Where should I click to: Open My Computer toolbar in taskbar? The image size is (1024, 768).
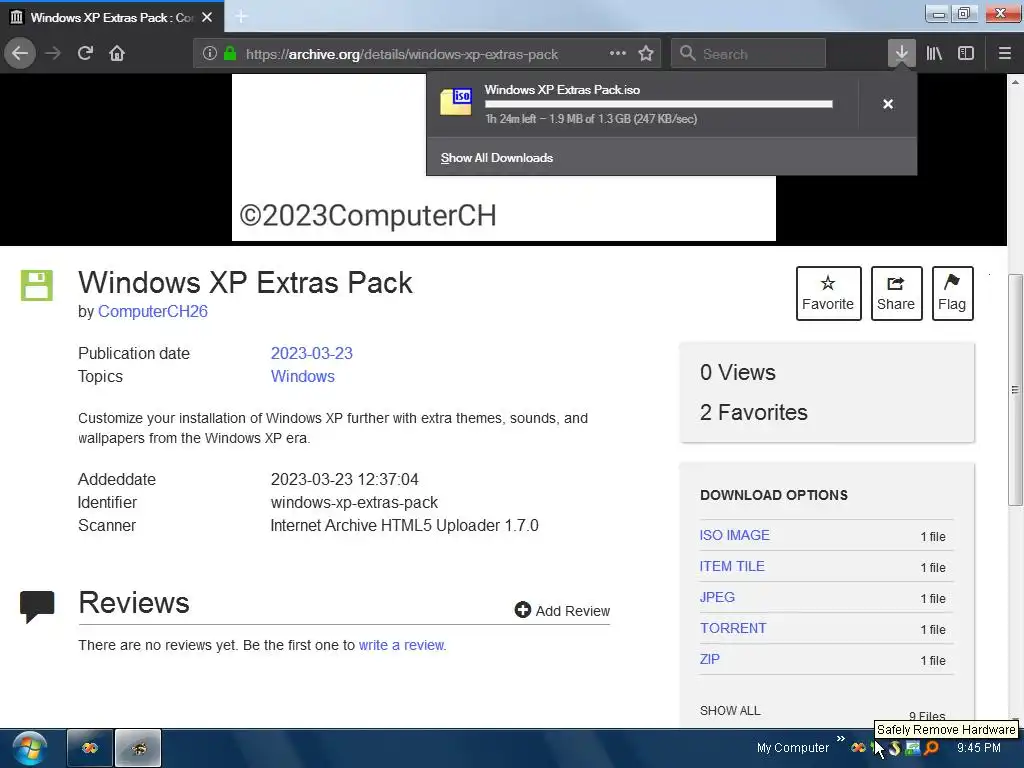pyautogui.click(x=792, y=748)
